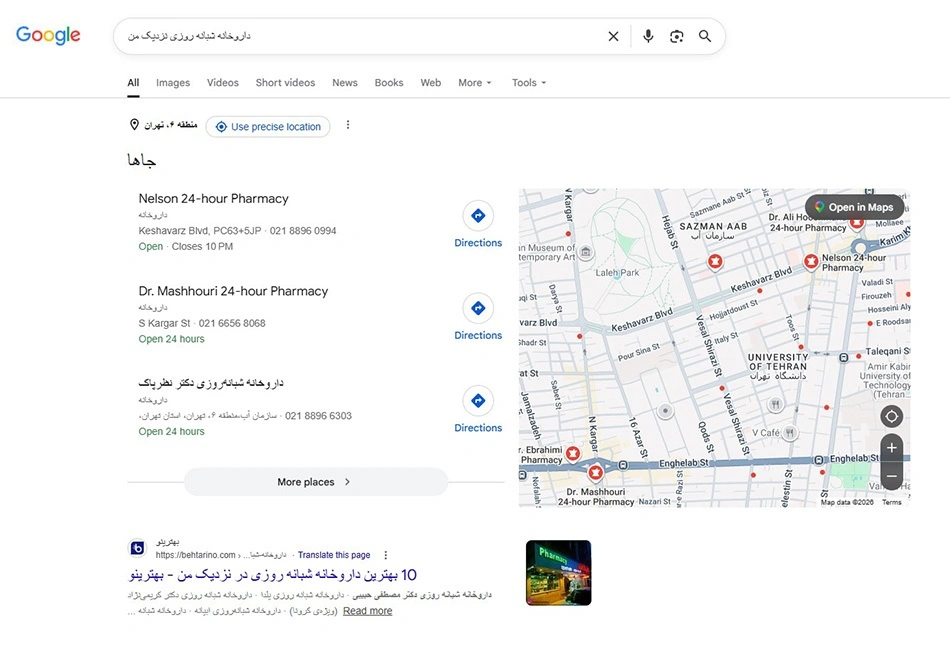This screenshot has width=950, height=650.
Task: Click the Google logo
Action: click(x=48, y=35)
